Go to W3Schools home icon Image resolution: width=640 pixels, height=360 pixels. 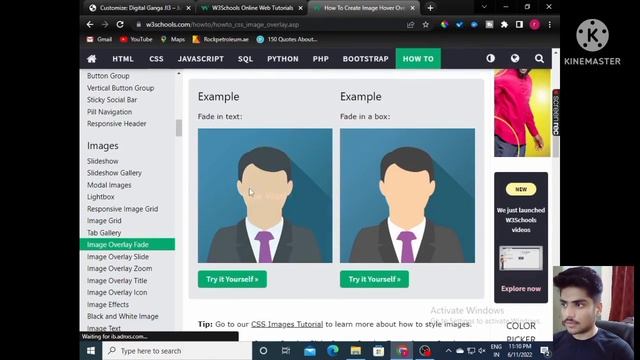coord(91,59)
